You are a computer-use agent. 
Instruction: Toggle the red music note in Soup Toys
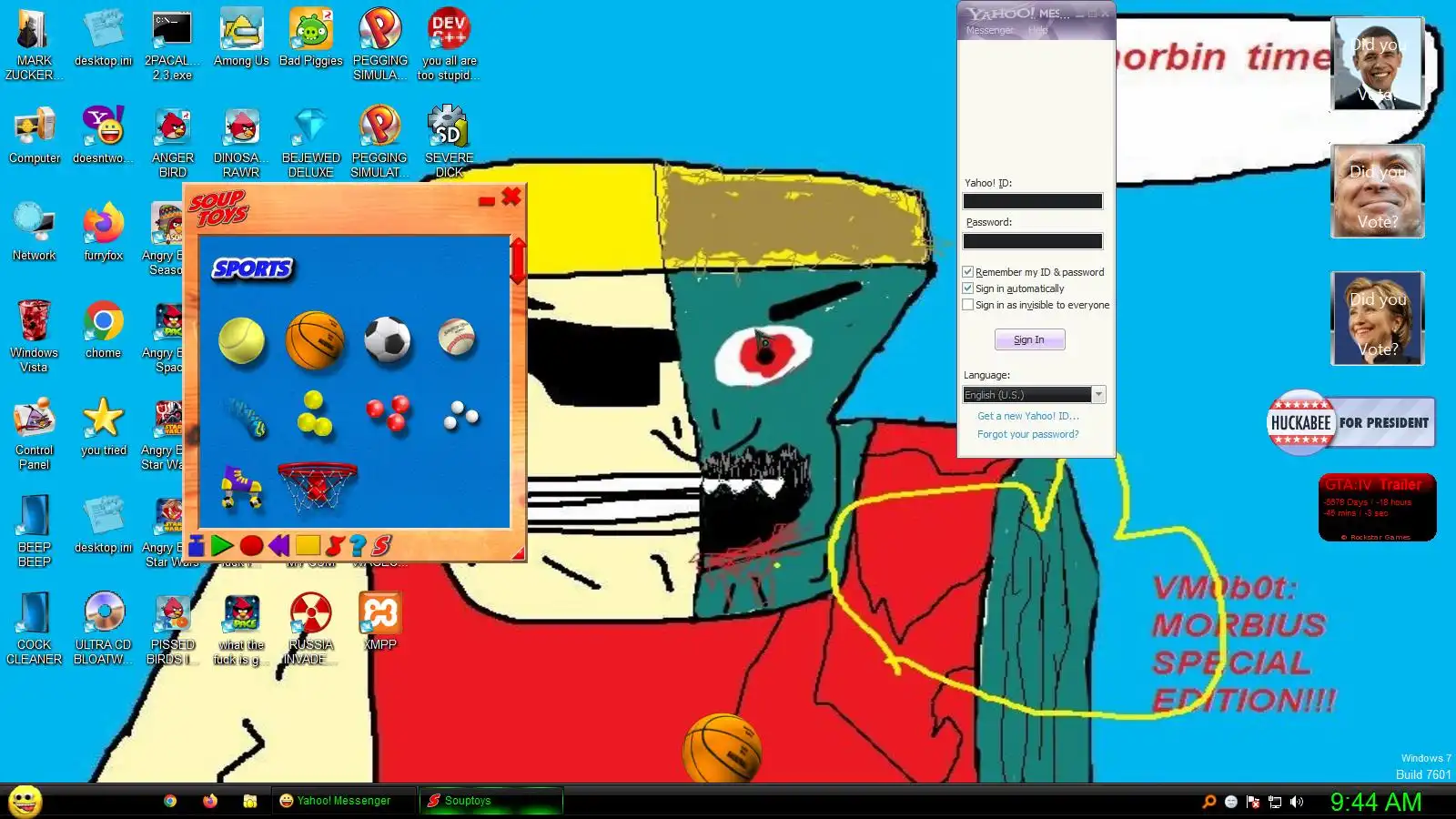(334, 546)
